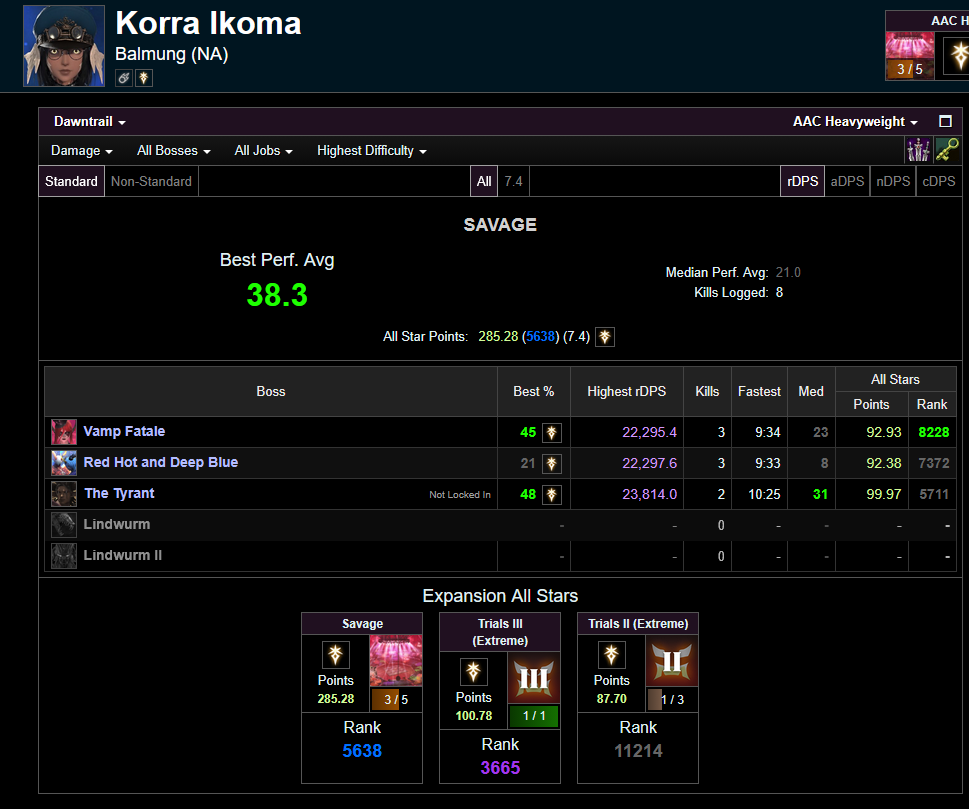Click the Fastest column header
This screenshot has width=969, height=809.
click(x=759, y=391)
